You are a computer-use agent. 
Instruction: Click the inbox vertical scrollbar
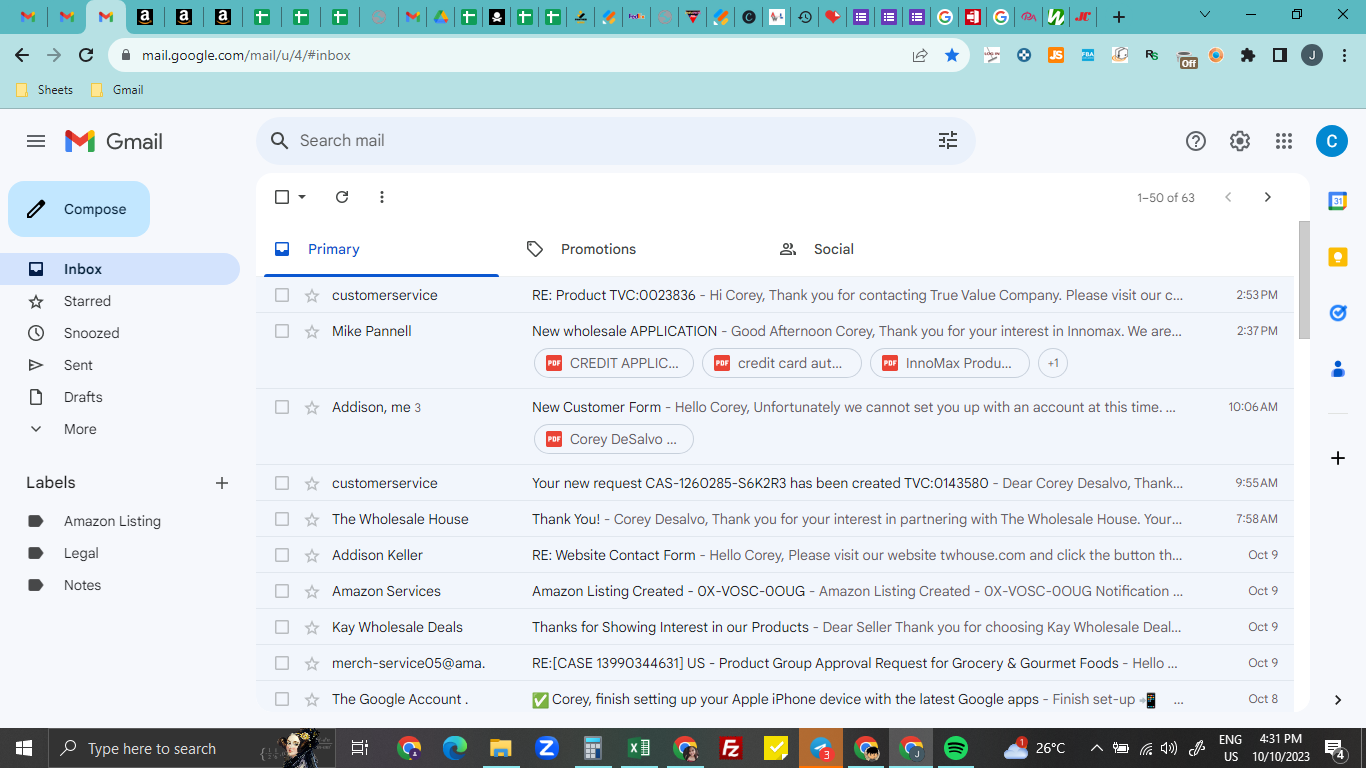[x=1303, y=280]
